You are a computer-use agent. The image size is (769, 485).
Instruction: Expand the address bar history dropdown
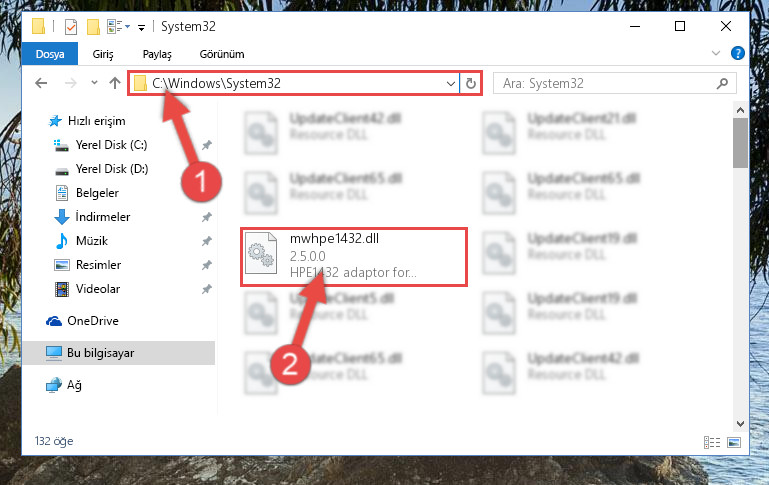[x=451, y=84]
